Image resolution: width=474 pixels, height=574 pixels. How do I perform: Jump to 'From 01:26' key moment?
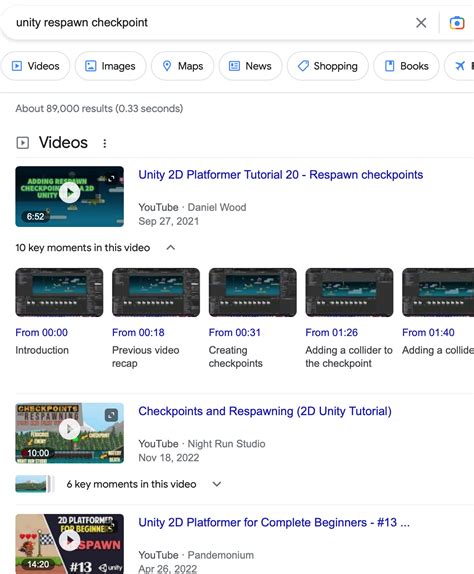coord(332,332)
